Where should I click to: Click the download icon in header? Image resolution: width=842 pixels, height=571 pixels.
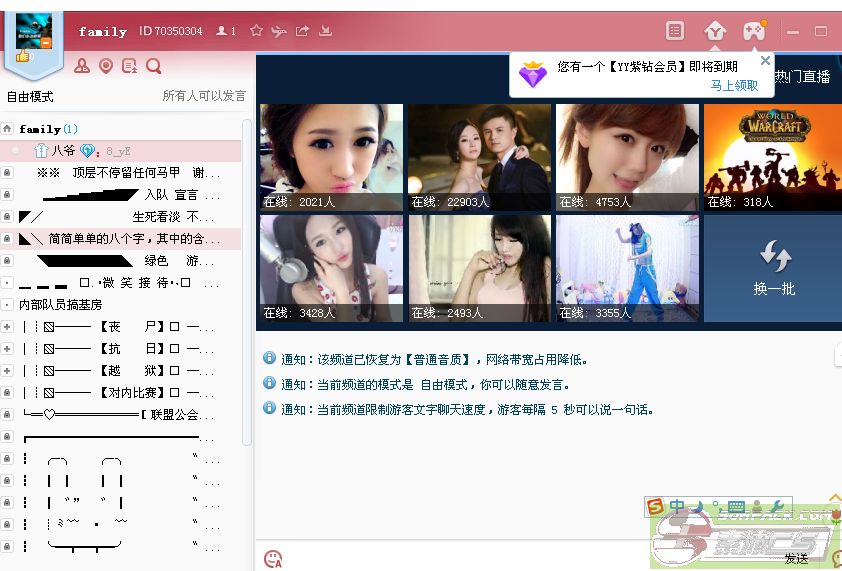pos(325,31)
